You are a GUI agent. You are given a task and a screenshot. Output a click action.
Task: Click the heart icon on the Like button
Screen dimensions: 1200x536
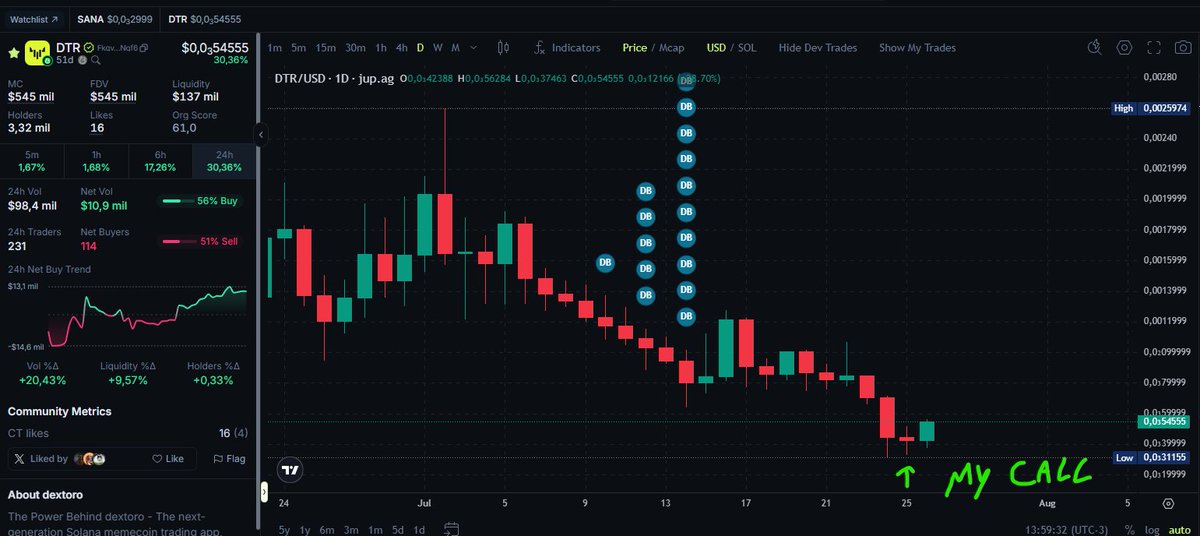(157, 459)
